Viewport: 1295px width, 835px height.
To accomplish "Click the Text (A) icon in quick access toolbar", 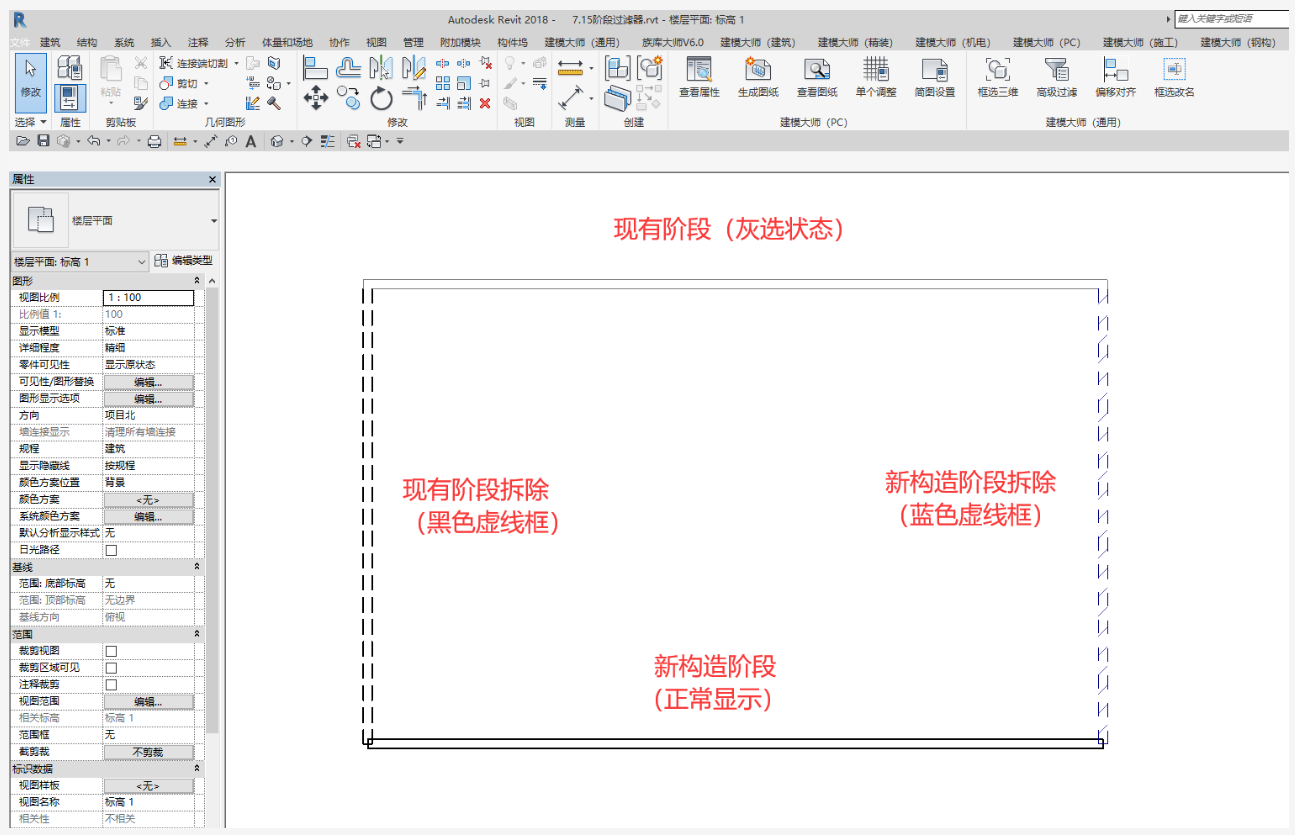I will (x=250, y=142).
